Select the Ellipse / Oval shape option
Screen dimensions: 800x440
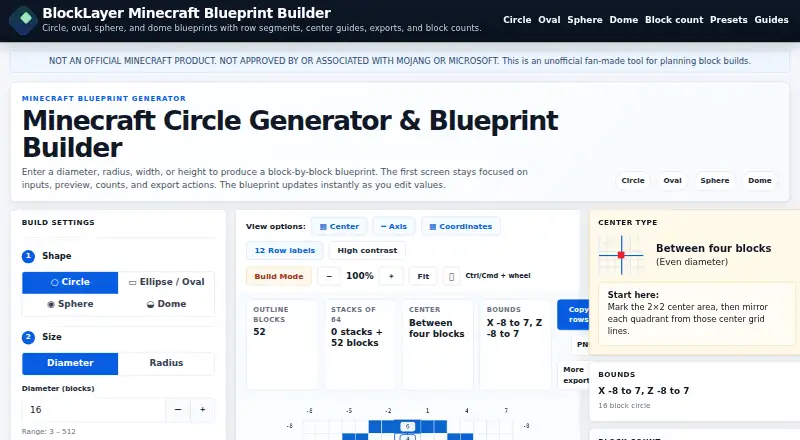tap(166, 282)
